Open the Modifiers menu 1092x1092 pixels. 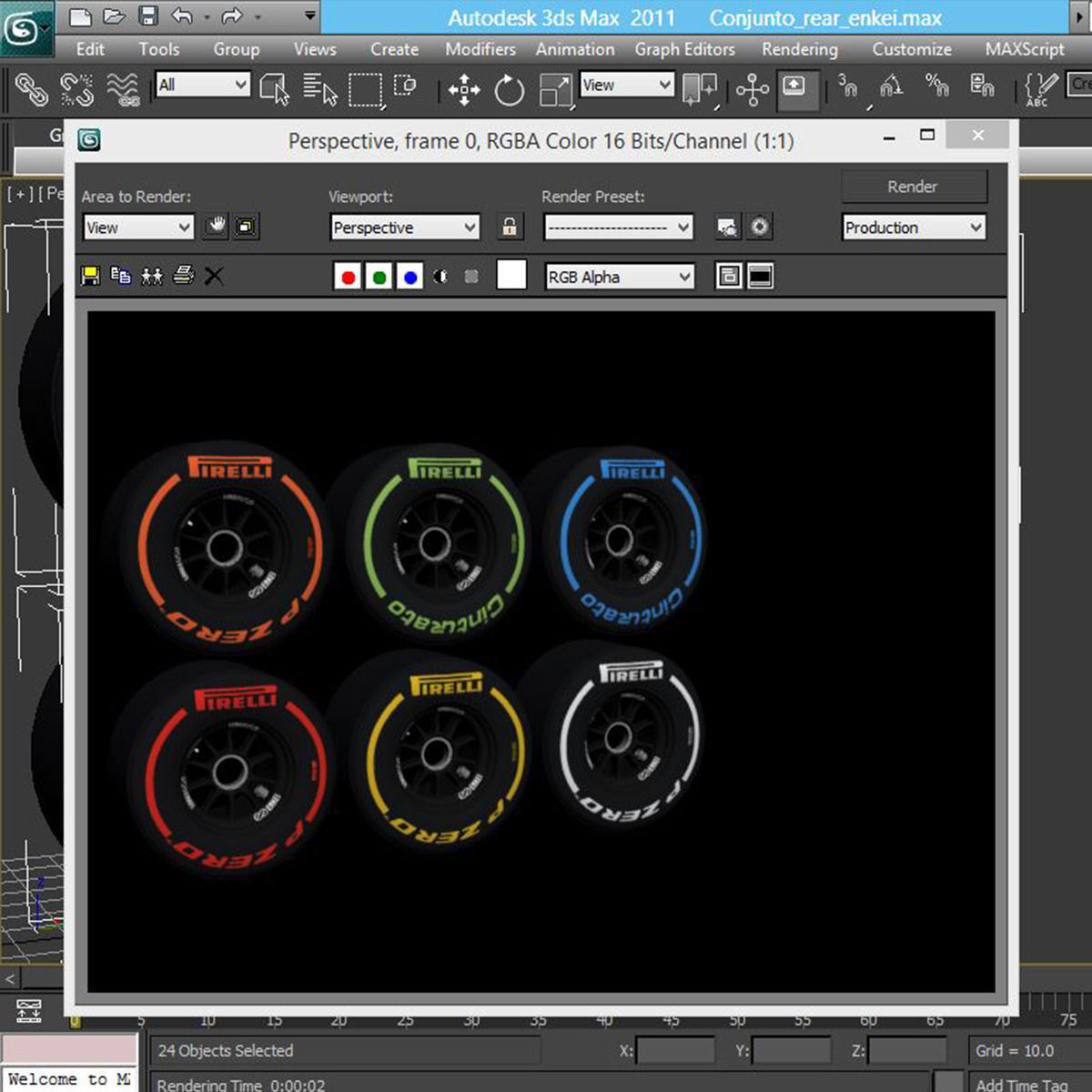tap(480, 49)
